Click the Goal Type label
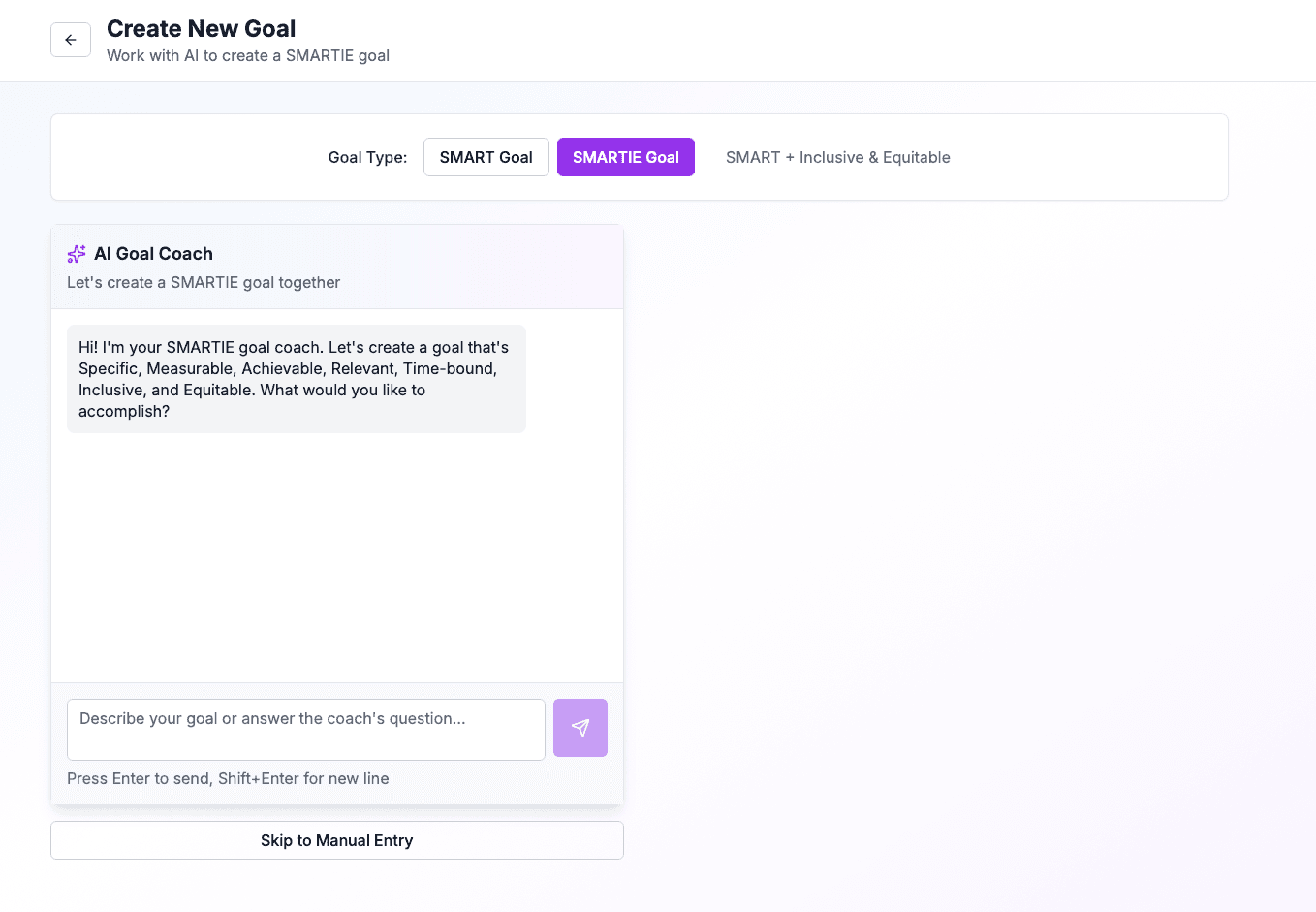The width and height of the screenshot is (1316, 912). click(367, 156)
